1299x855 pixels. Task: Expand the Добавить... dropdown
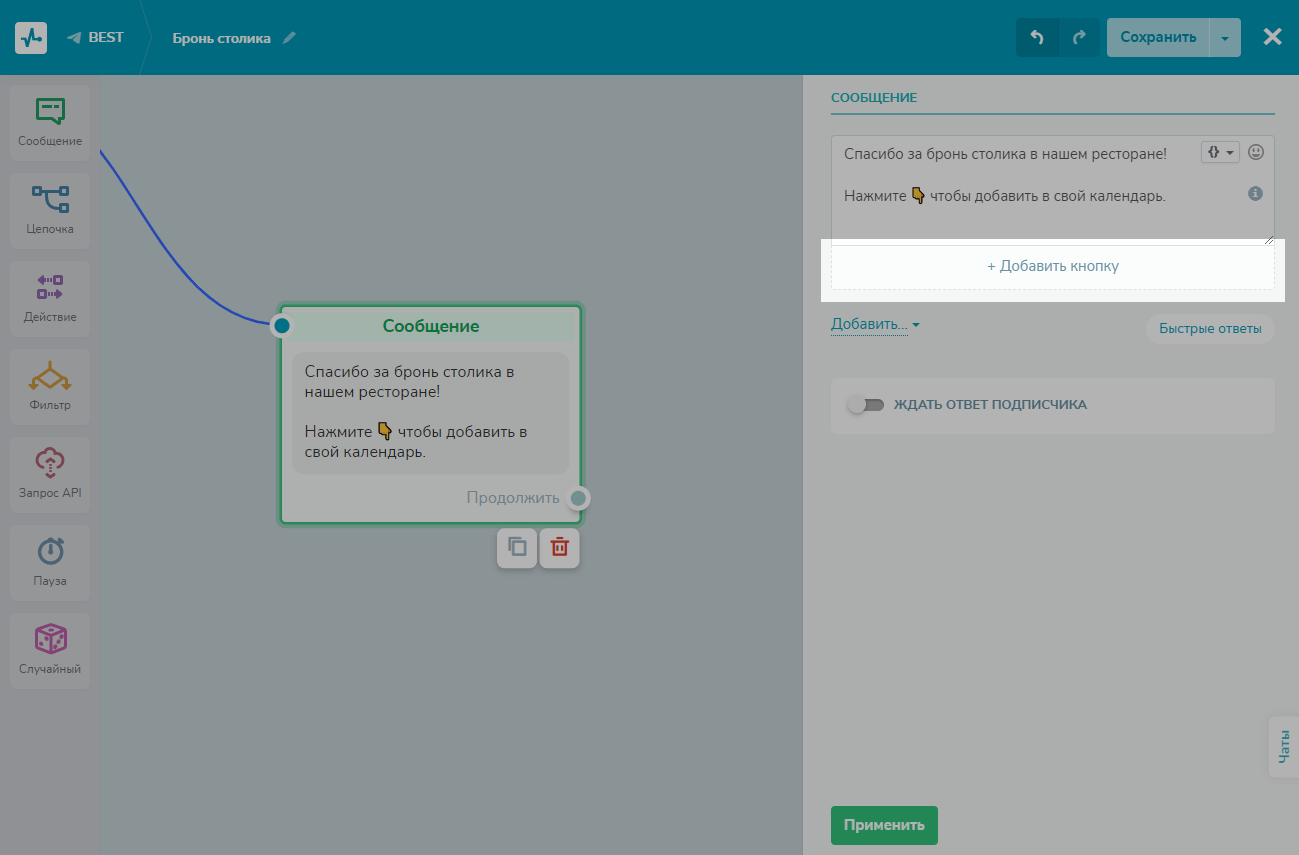pos(875,325)
